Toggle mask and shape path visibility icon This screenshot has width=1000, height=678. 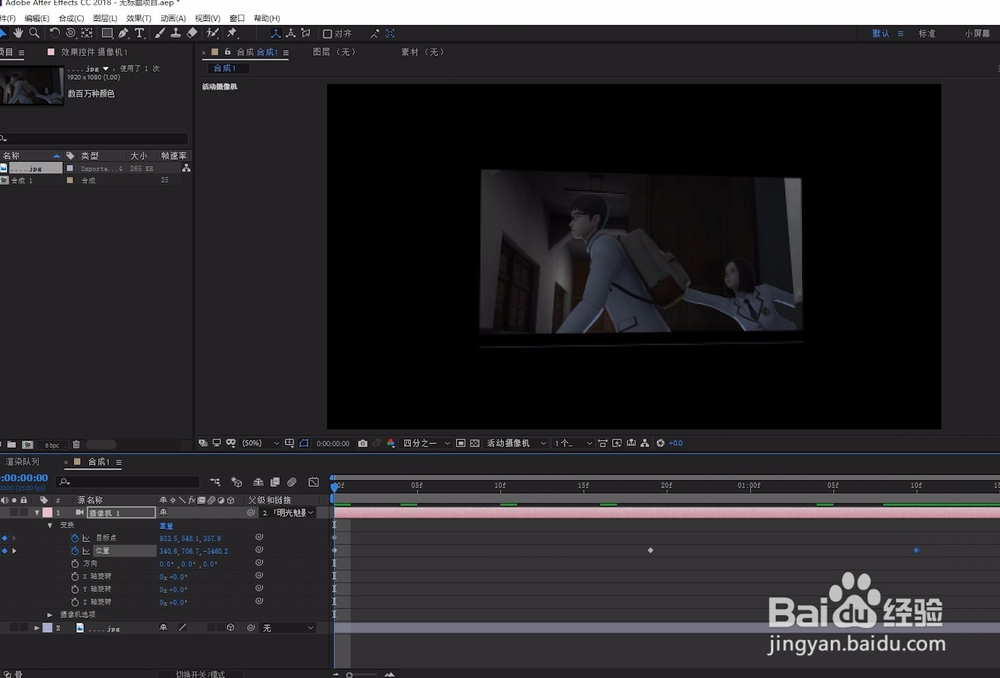point(304,443)
